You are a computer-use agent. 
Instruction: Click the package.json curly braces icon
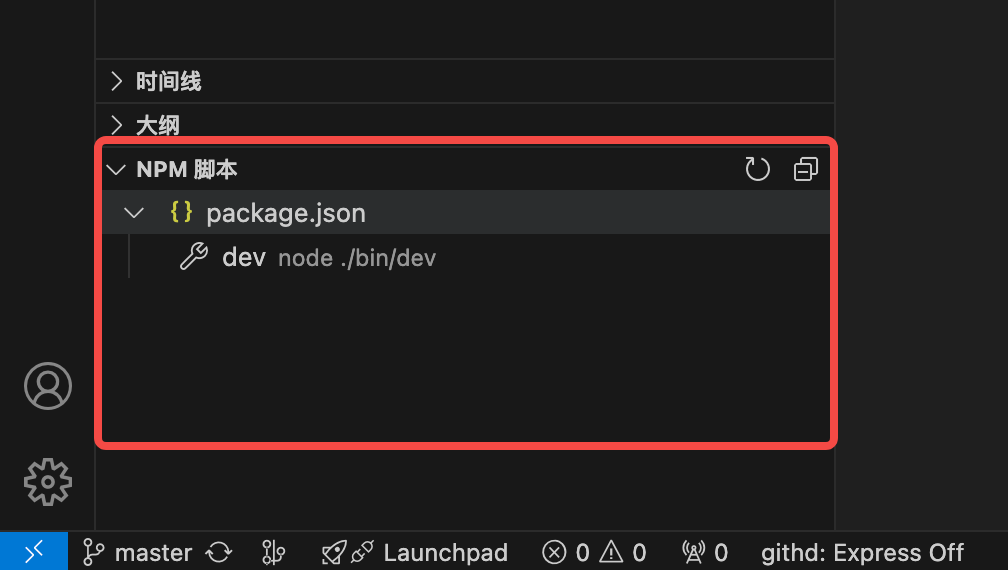coord(181,212)
